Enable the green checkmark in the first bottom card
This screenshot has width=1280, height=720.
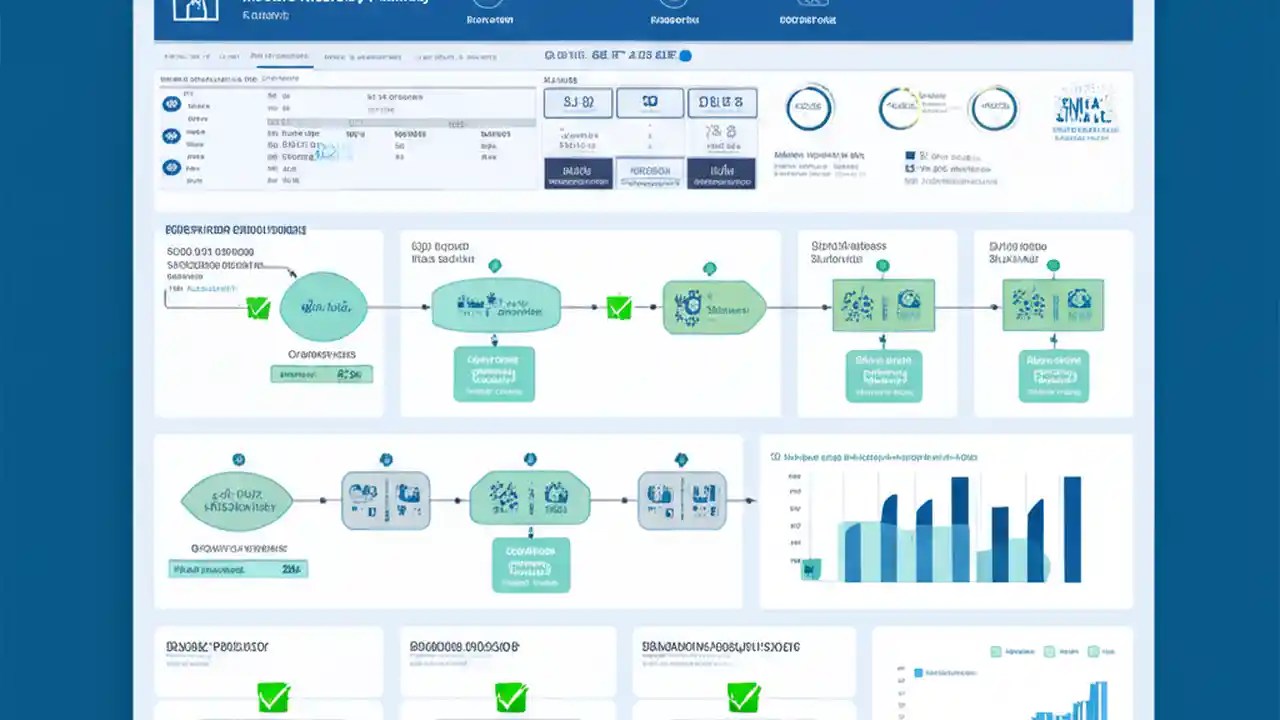(273, 695)
